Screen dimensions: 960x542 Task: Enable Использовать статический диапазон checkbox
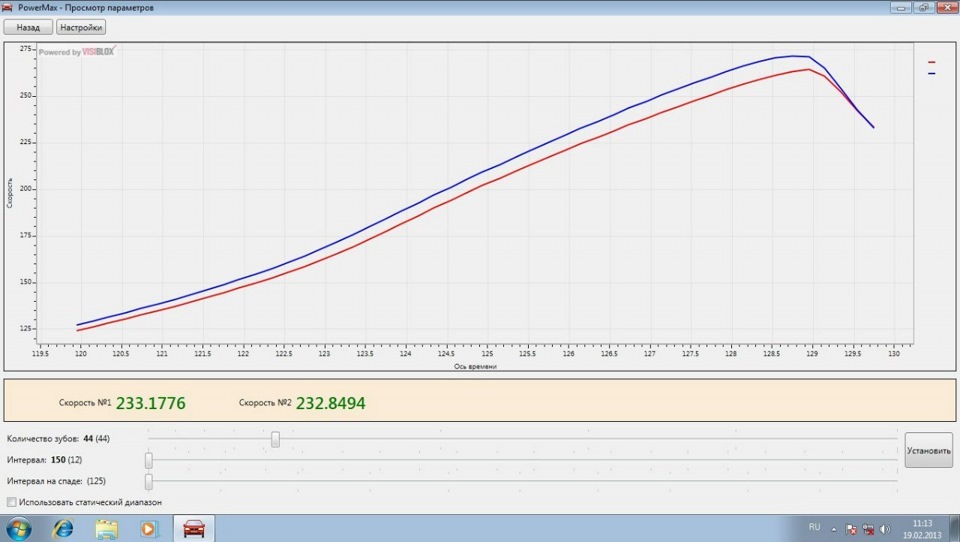[12, 502]
